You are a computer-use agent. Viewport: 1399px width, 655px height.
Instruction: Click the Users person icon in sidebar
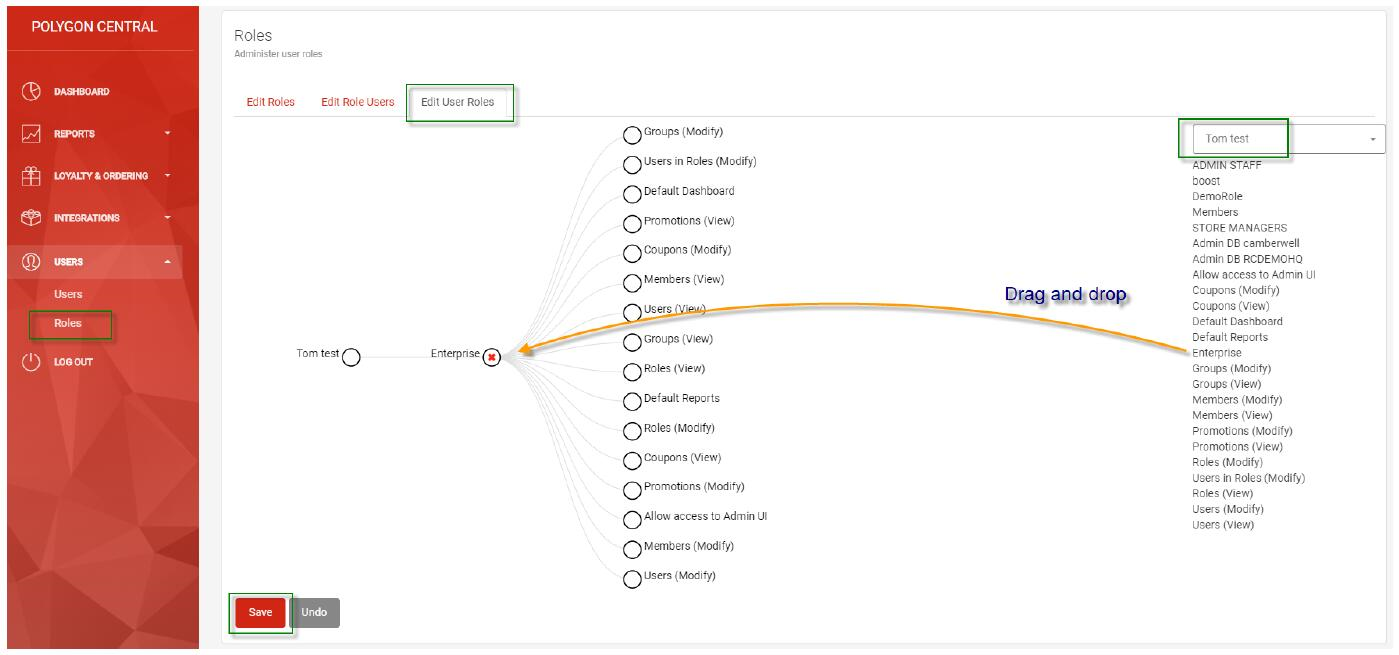click(x=31, y=261)
